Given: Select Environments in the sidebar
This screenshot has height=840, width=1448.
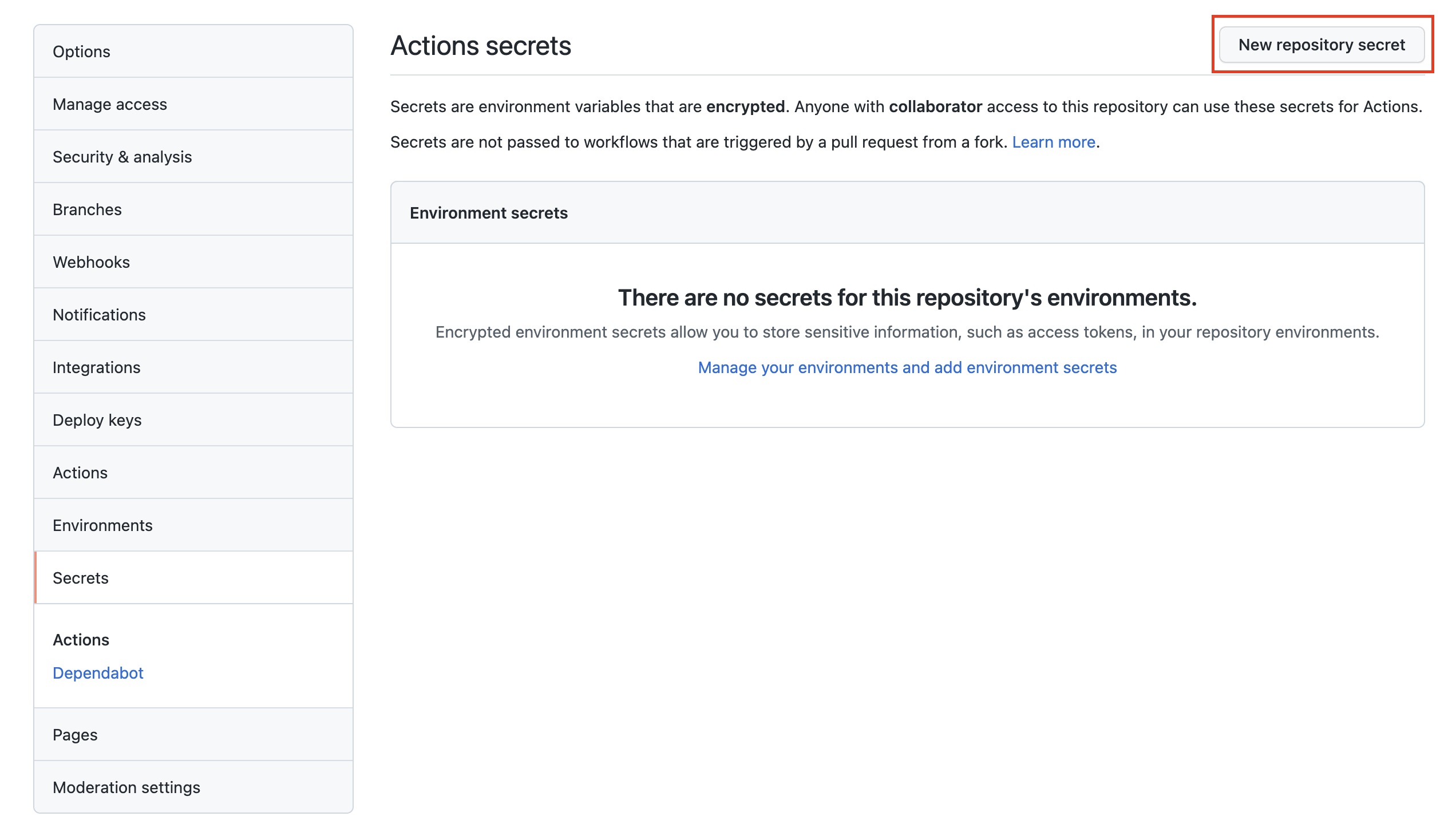Looking at the screenshot, I should (103, 525).
